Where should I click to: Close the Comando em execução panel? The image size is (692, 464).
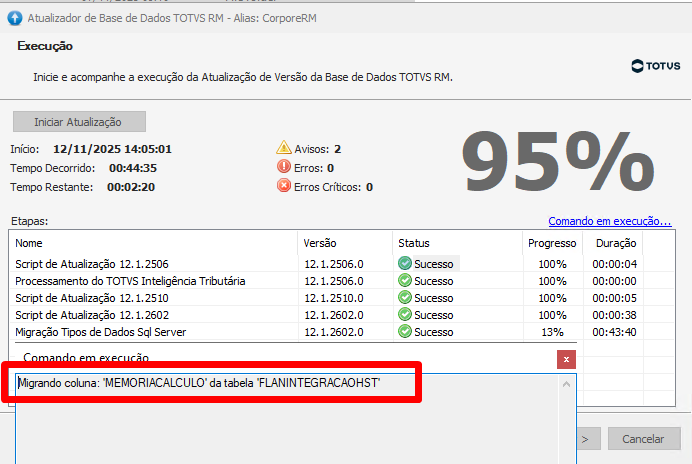566,359
